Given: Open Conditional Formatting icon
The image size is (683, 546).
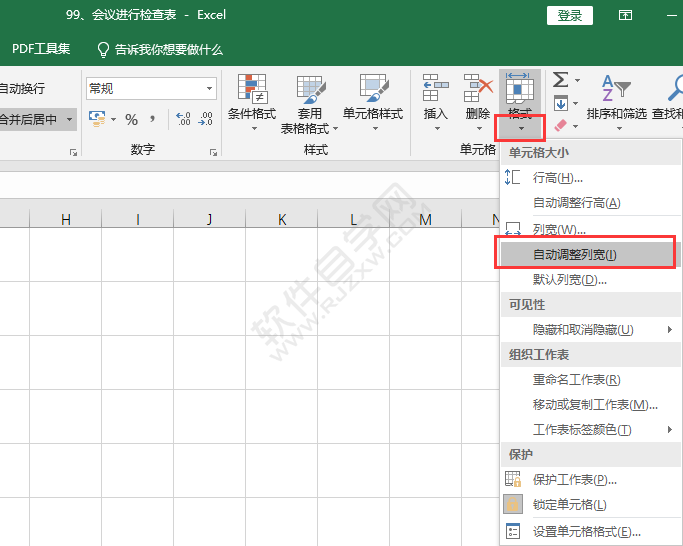Looking at the screenshot, I should point(252,89).
